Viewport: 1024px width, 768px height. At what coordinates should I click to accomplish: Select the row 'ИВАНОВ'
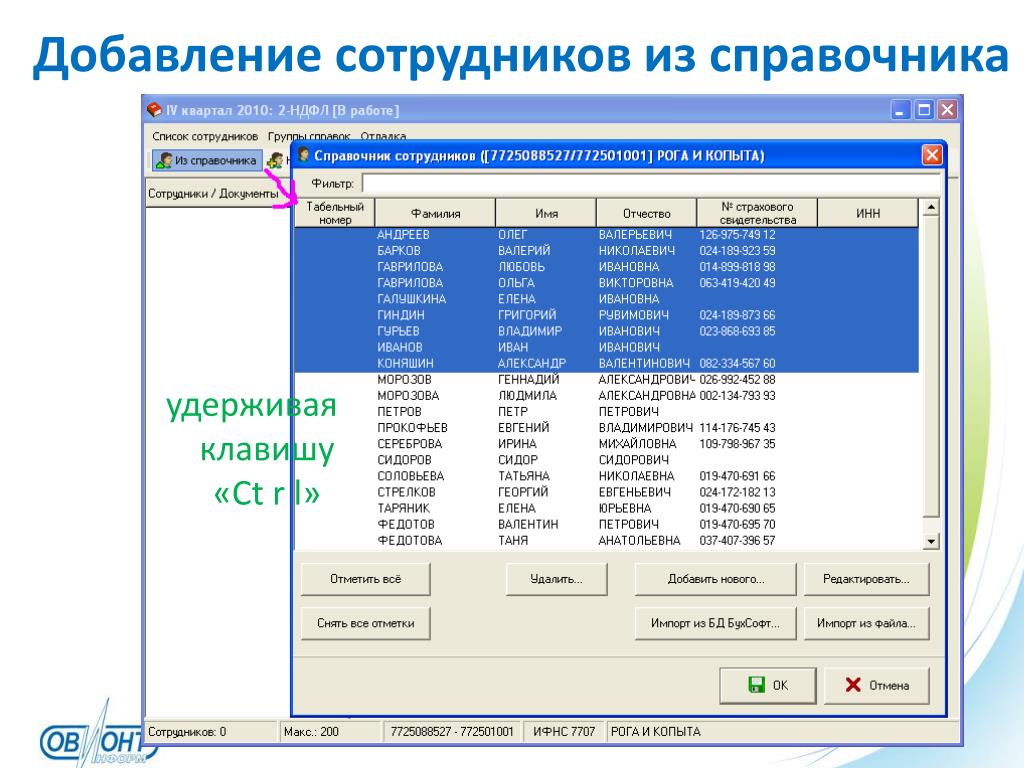pos(607,347)
